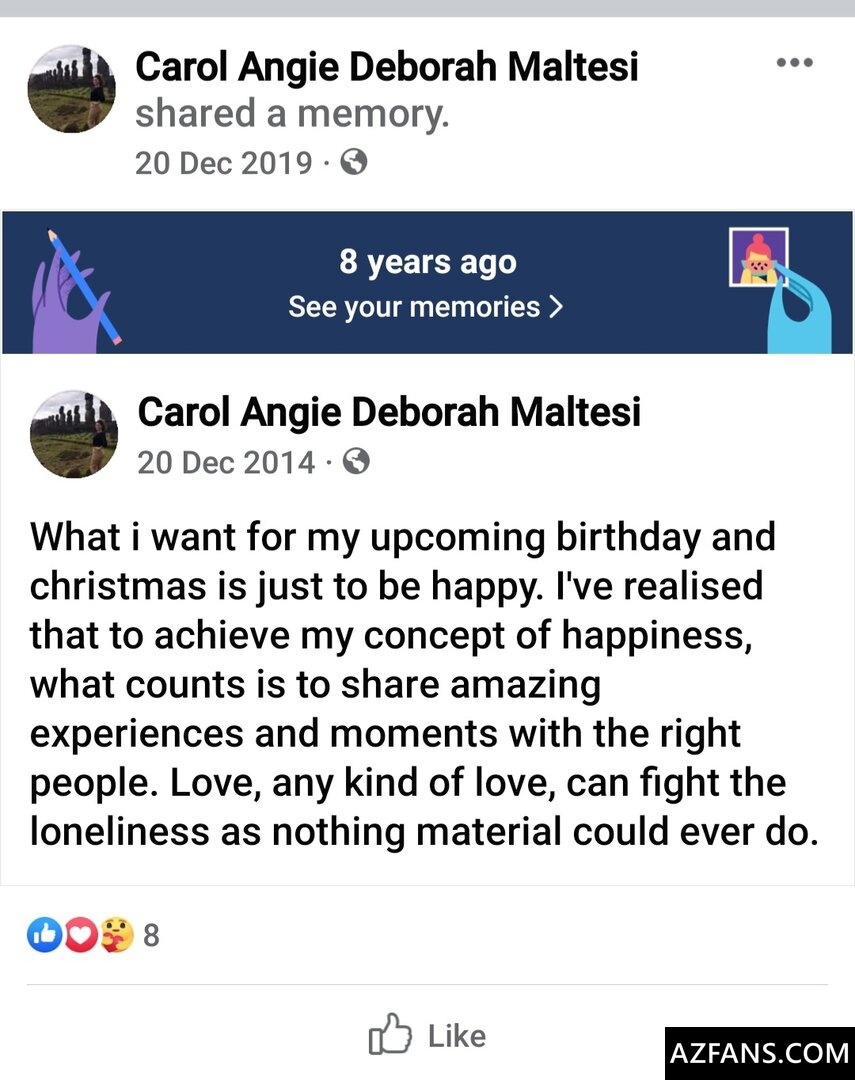The width and height of the screenshot is (855, 1080).
Task: Click the blue thumbs-up reaction icon
Action: point(45,935)
